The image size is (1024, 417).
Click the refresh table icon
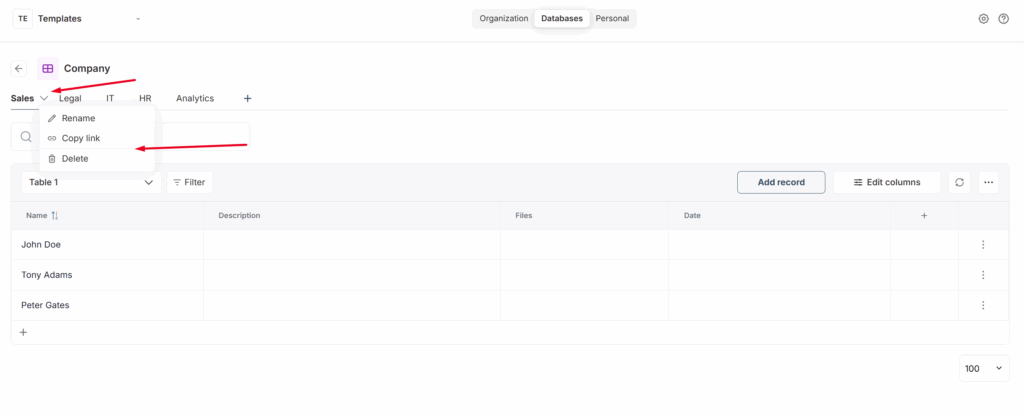pyautogui.click(x=960, y=182)
